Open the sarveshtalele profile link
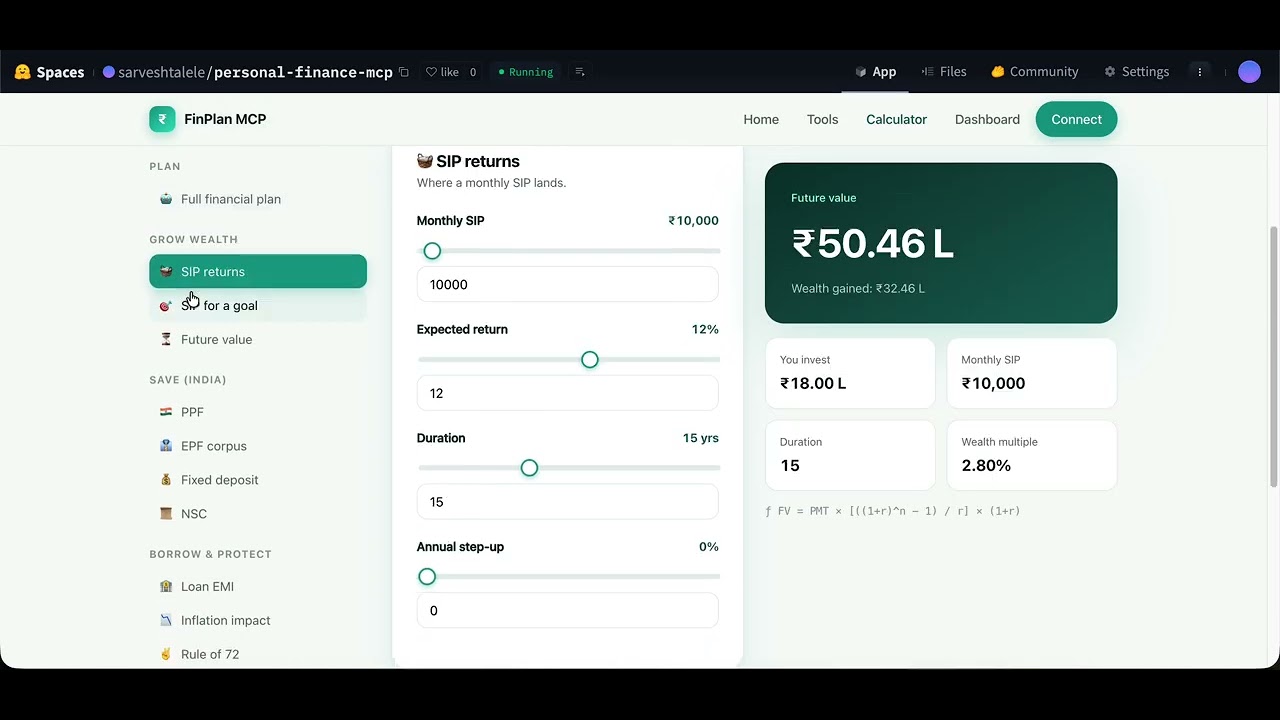The image size is (1280, 720). click(162, 72)
